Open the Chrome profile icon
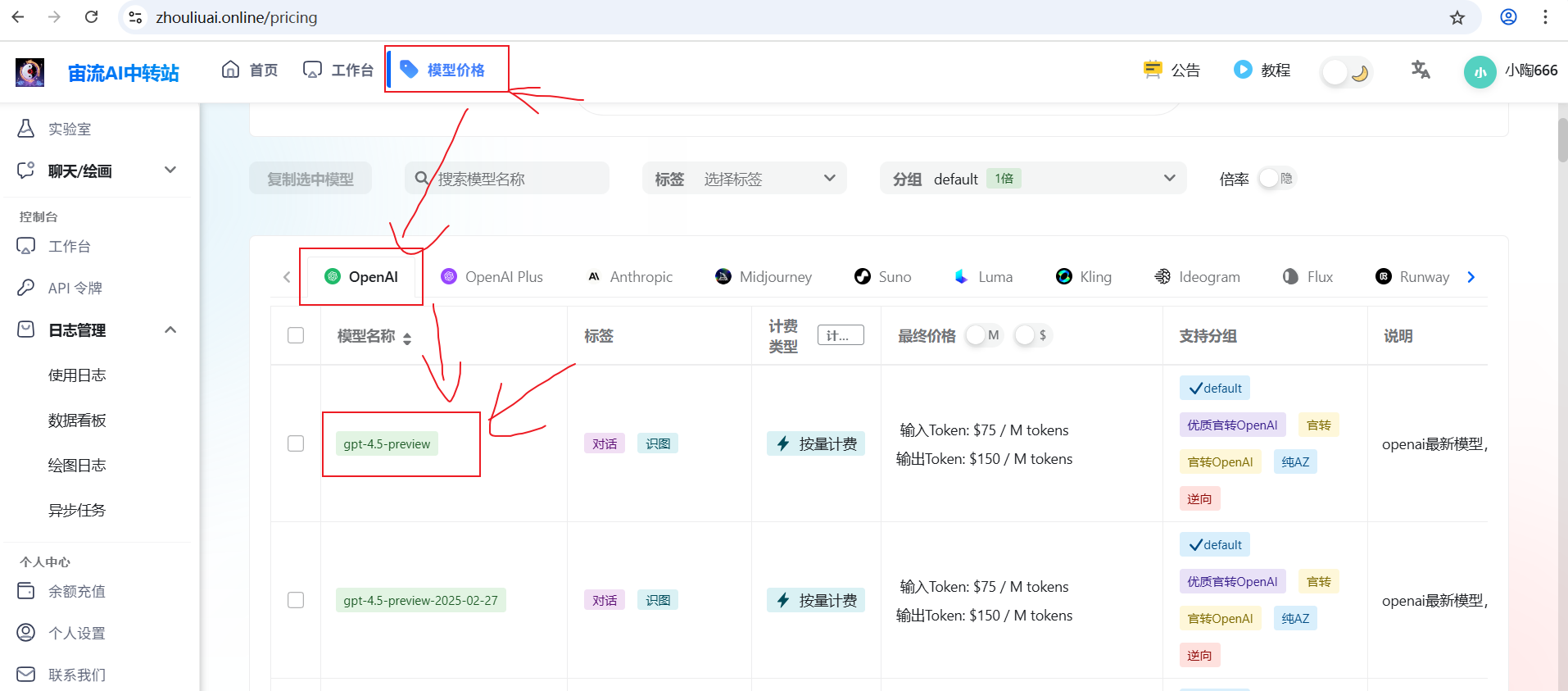 tap(1508, 17)
